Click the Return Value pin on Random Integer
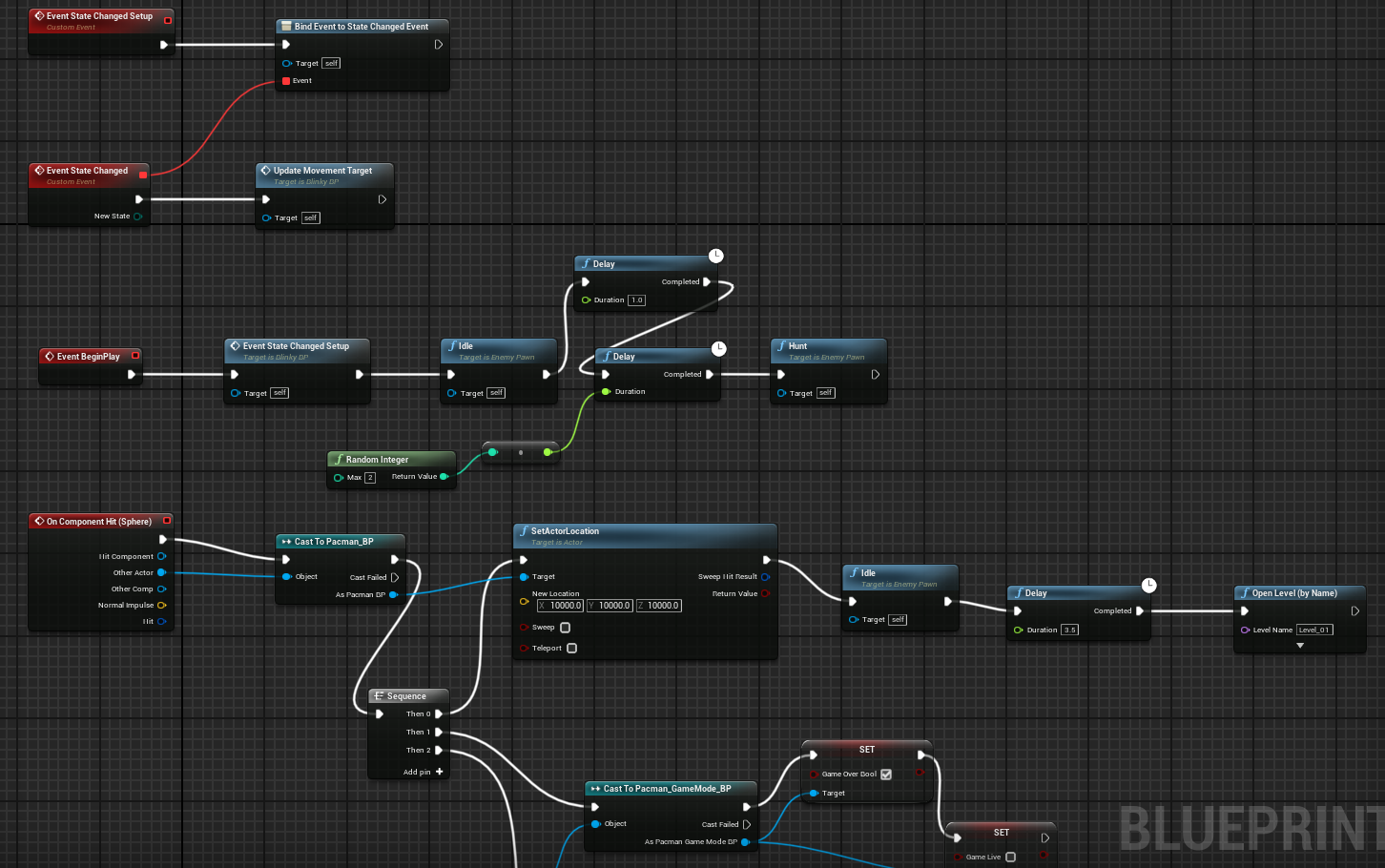1385x868 pixels. tap(444, 476)
